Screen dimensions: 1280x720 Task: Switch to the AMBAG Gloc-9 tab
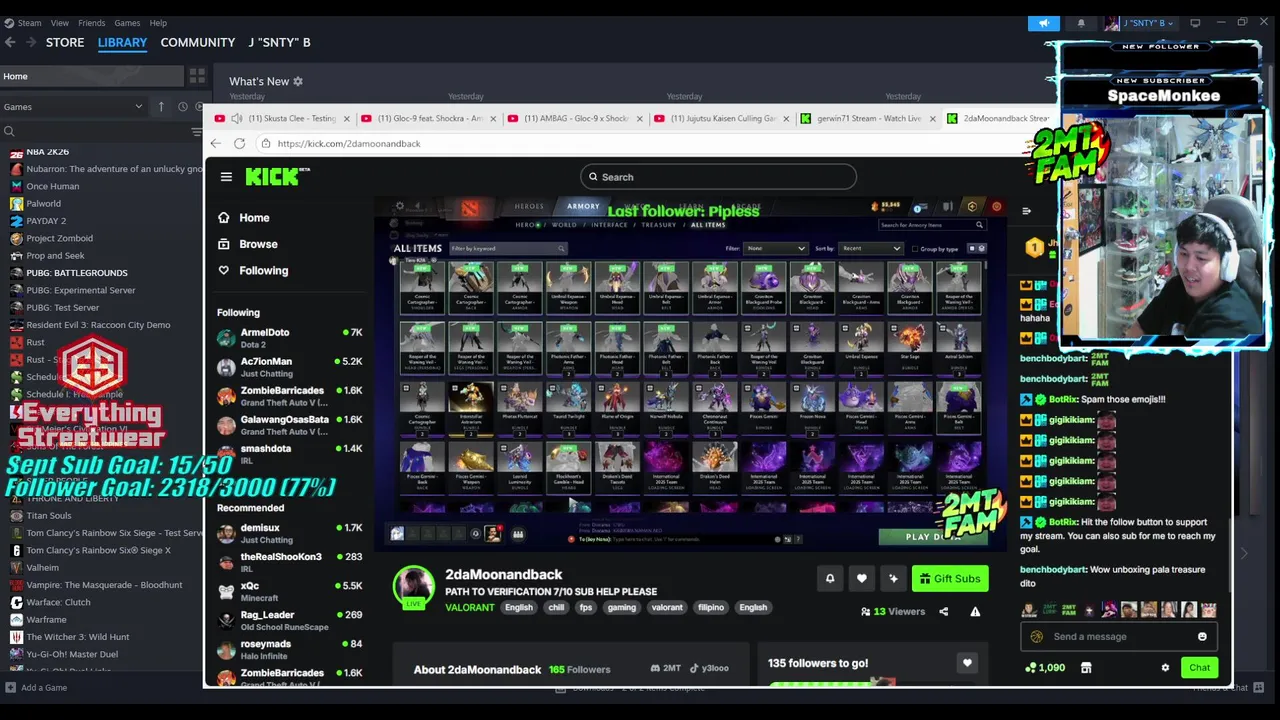(x=575, y=118)
